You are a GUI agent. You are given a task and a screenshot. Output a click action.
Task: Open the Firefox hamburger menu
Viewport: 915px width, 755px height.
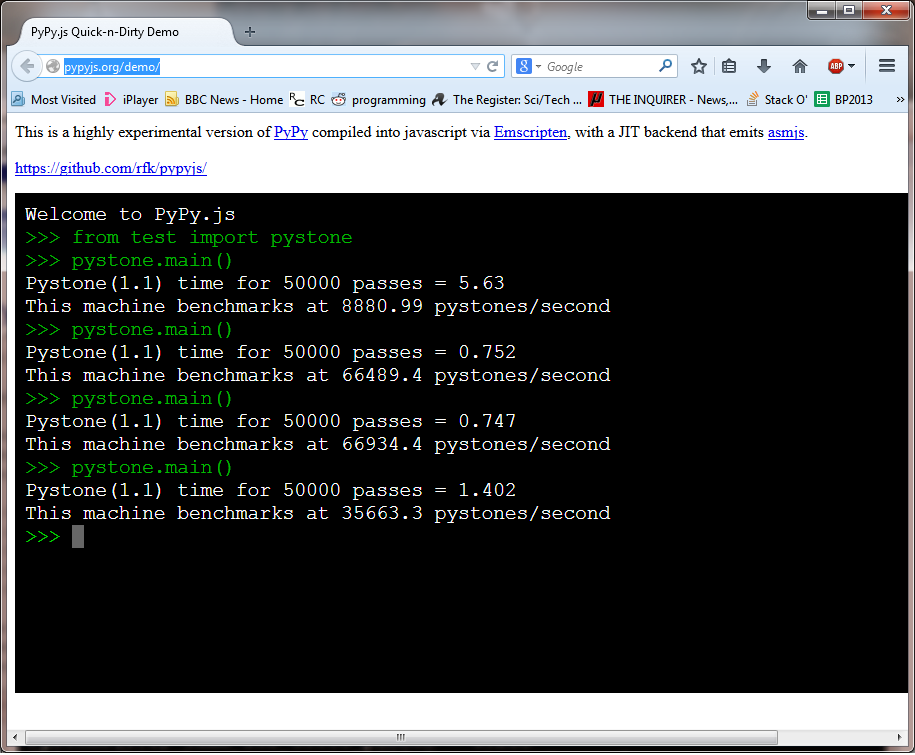[885, 67]
